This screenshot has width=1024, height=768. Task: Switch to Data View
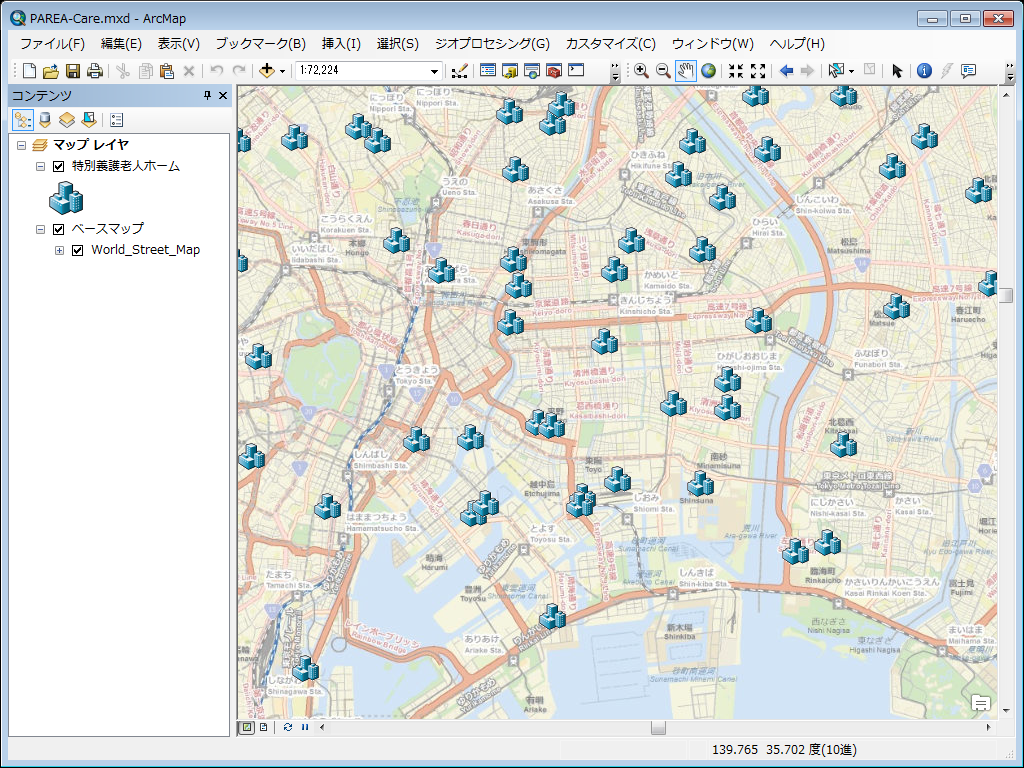[x=246, y=727]
